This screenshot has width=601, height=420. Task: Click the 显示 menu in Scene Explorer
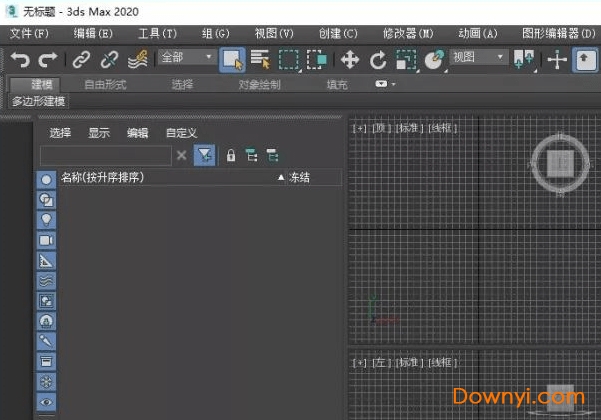point(99,133)
